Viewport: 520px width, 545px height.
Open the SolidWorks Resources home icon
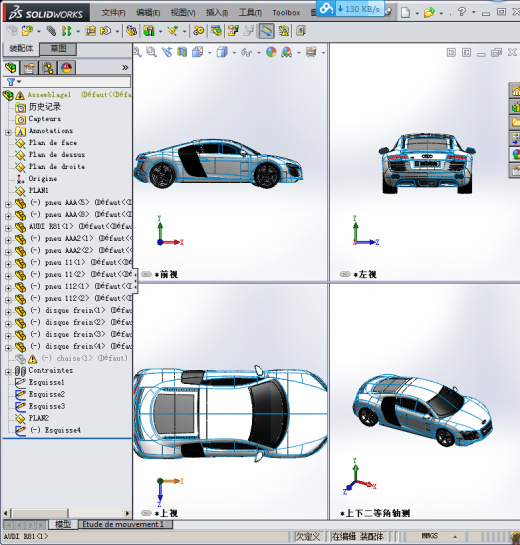[x=515, y=91]
